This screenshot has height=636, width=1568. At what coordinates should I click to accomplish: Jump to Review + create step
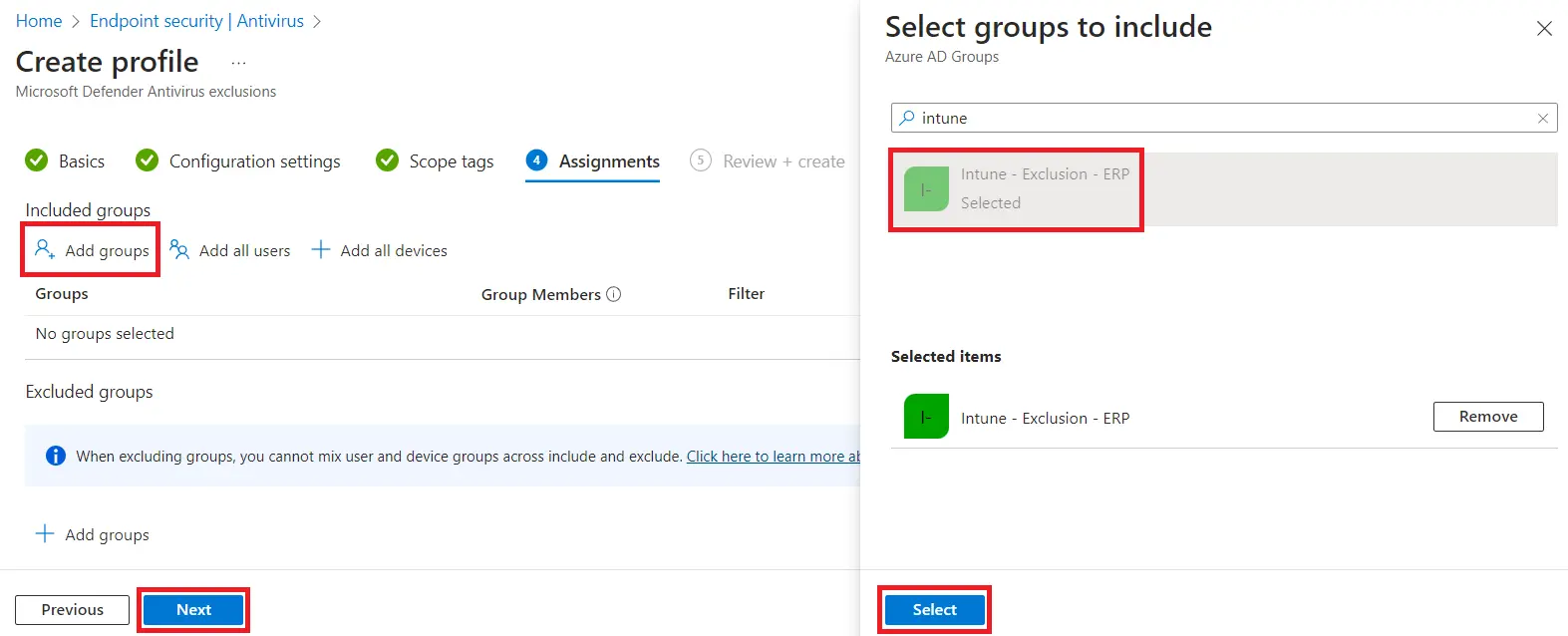tap(768, 161)
